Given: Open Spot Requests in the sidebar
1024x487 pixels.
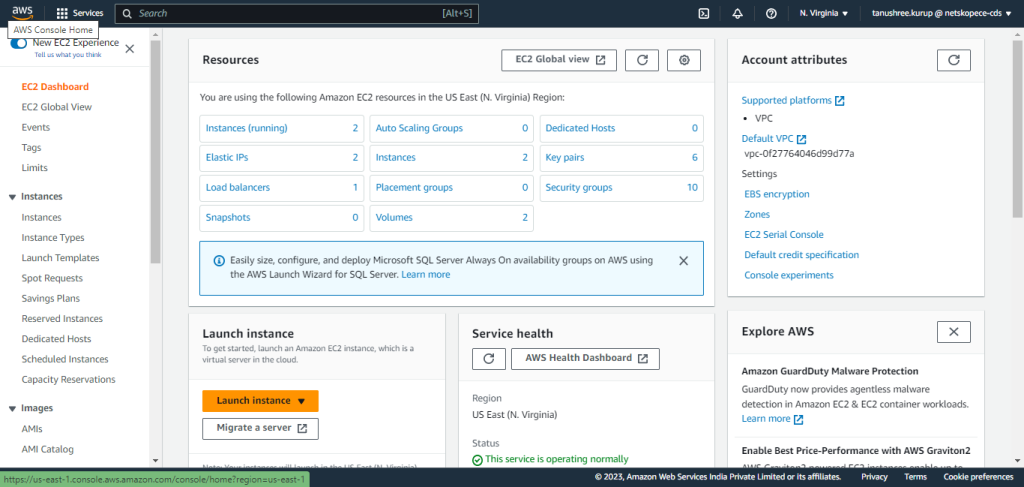Looking at the screenshot, I should pos(52,278).
